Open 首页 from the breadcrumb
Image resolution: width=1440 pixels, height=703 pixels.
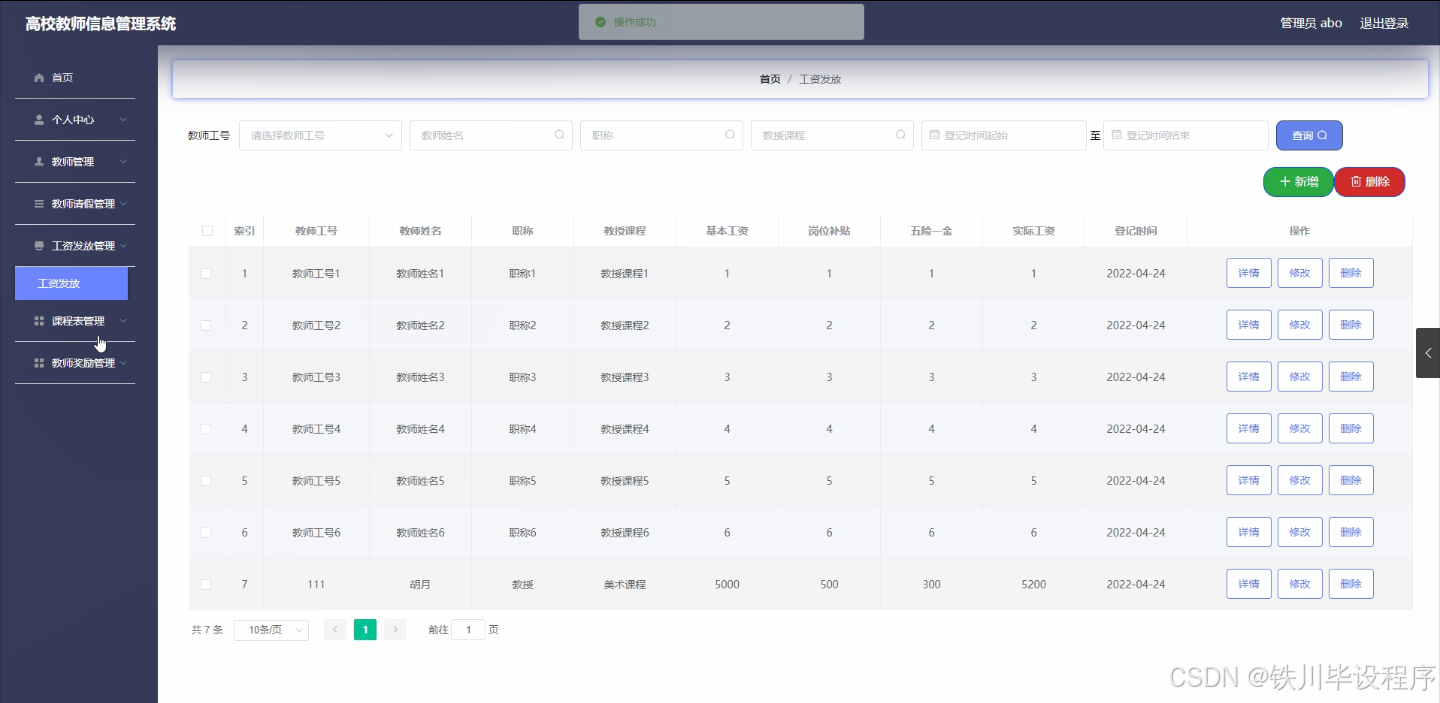click(769, 78)
